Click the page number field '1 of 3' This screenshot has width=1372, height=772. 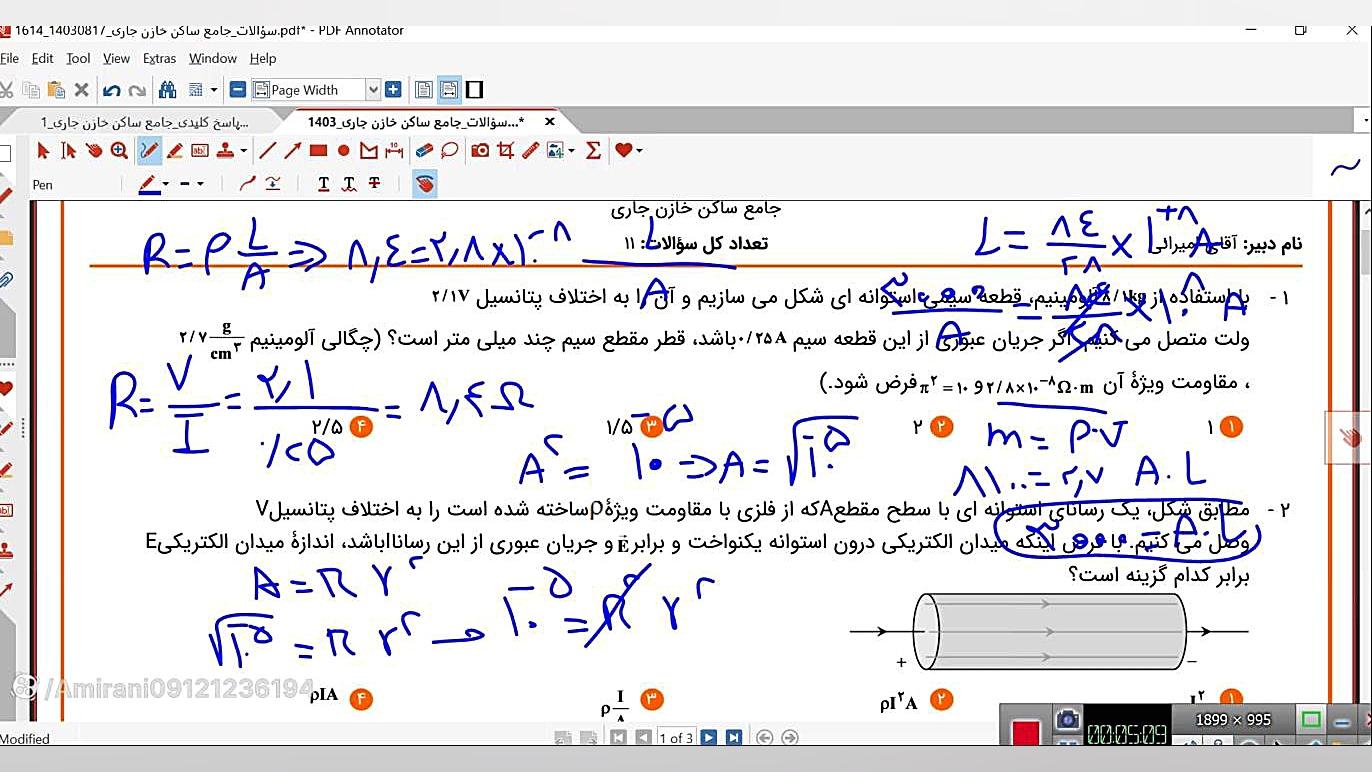676,738
